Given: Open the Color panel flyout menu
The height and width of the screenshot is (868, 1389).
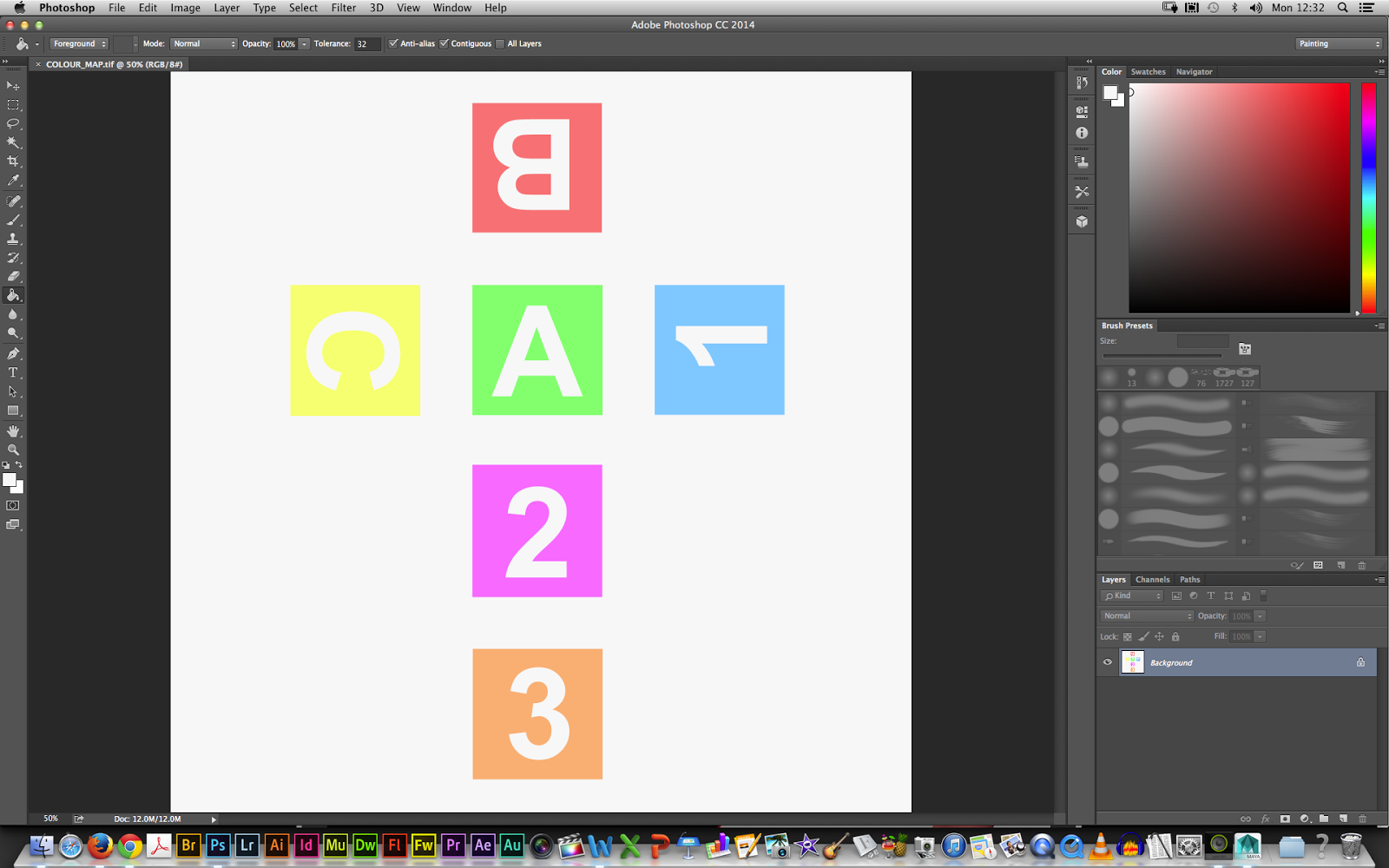Looking at the screenshot, I should point(1379,72).
